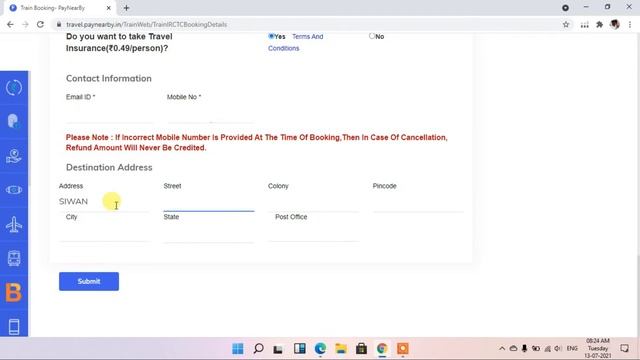Open the Terms And Conditions link

(296, 42)
